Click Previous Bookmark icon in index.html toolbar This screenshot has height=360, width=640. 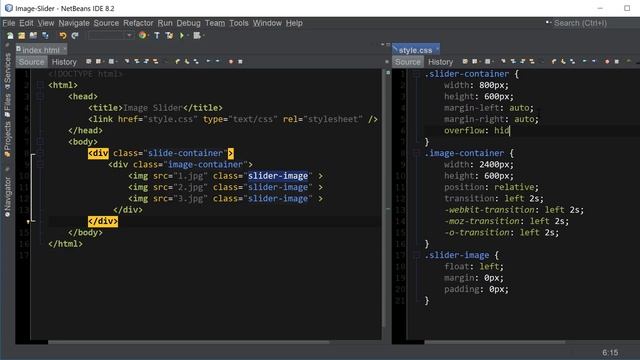tap(178, 61)
